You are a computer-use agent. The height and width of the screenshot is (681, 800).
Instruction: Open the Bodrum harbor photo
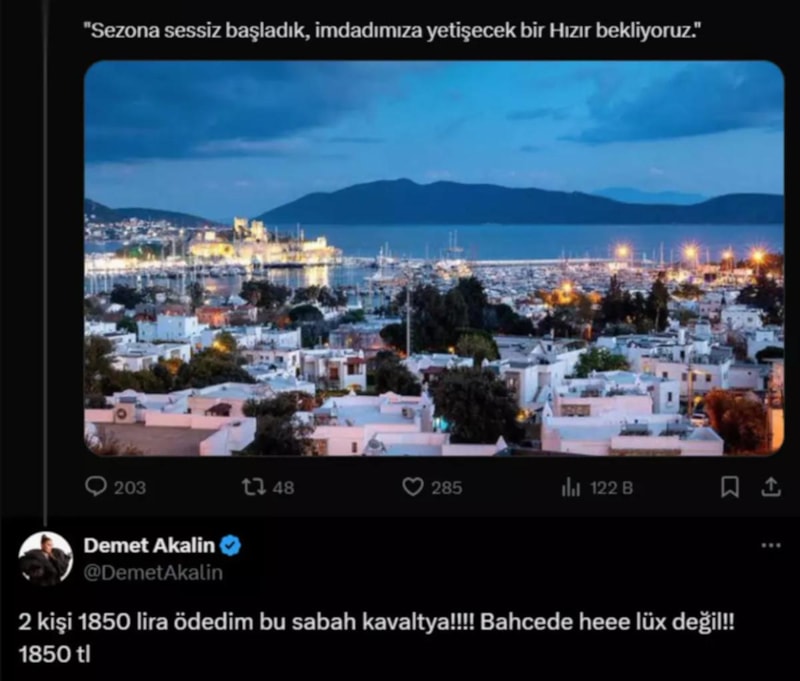434,258
